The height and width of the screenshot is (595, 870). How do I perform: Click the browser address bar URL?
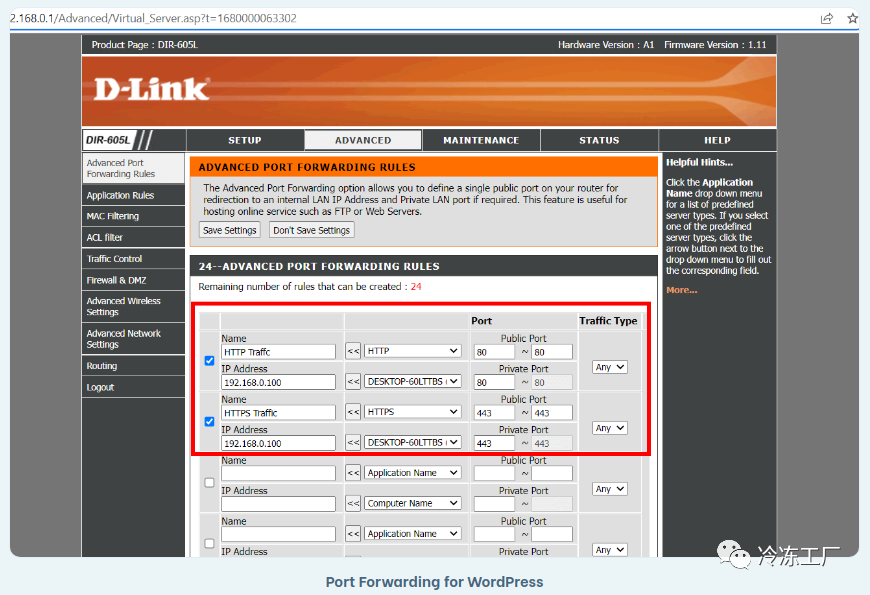(153, 18)
